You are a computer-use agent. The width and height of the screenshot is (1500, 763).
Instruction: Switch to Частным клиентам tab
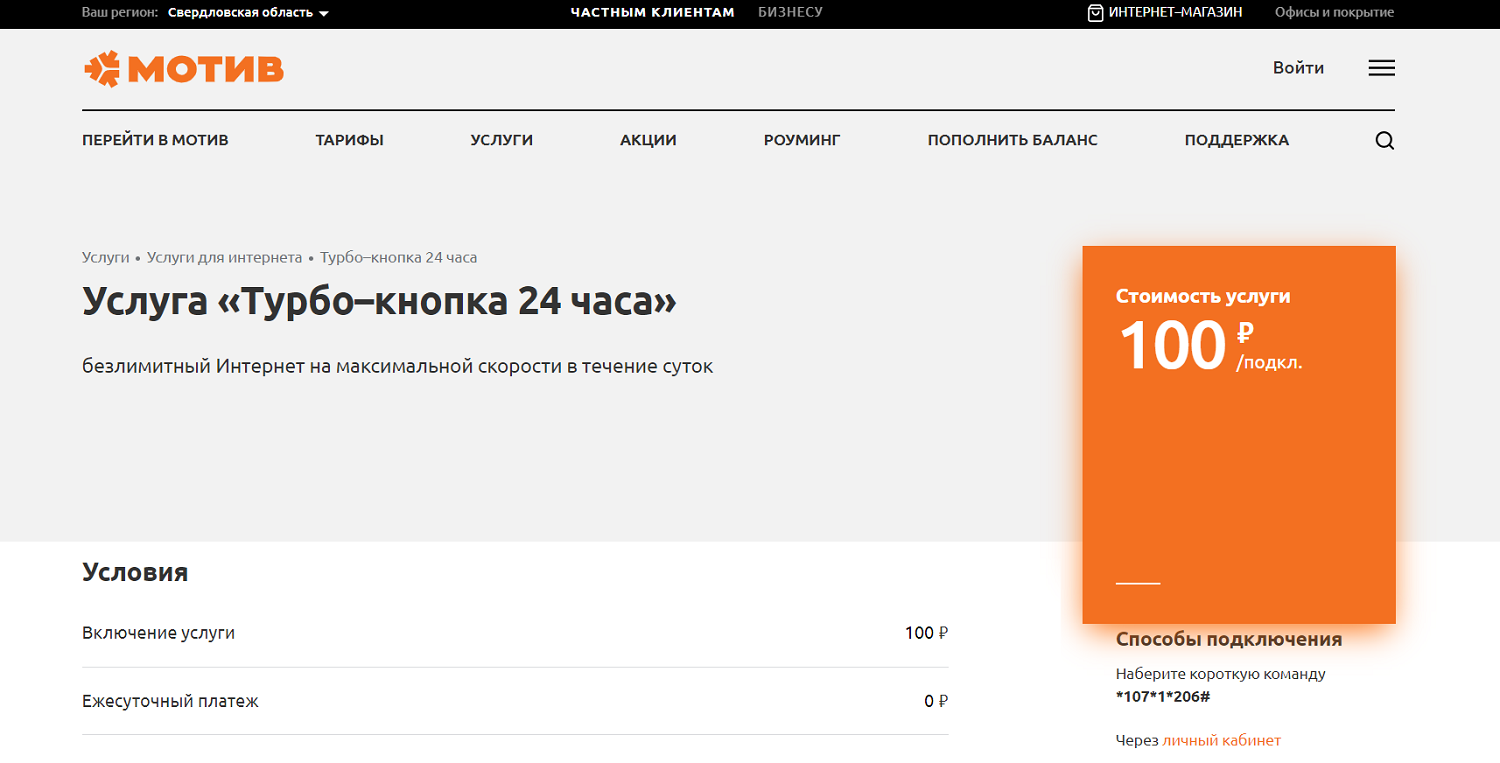(652, 13)
